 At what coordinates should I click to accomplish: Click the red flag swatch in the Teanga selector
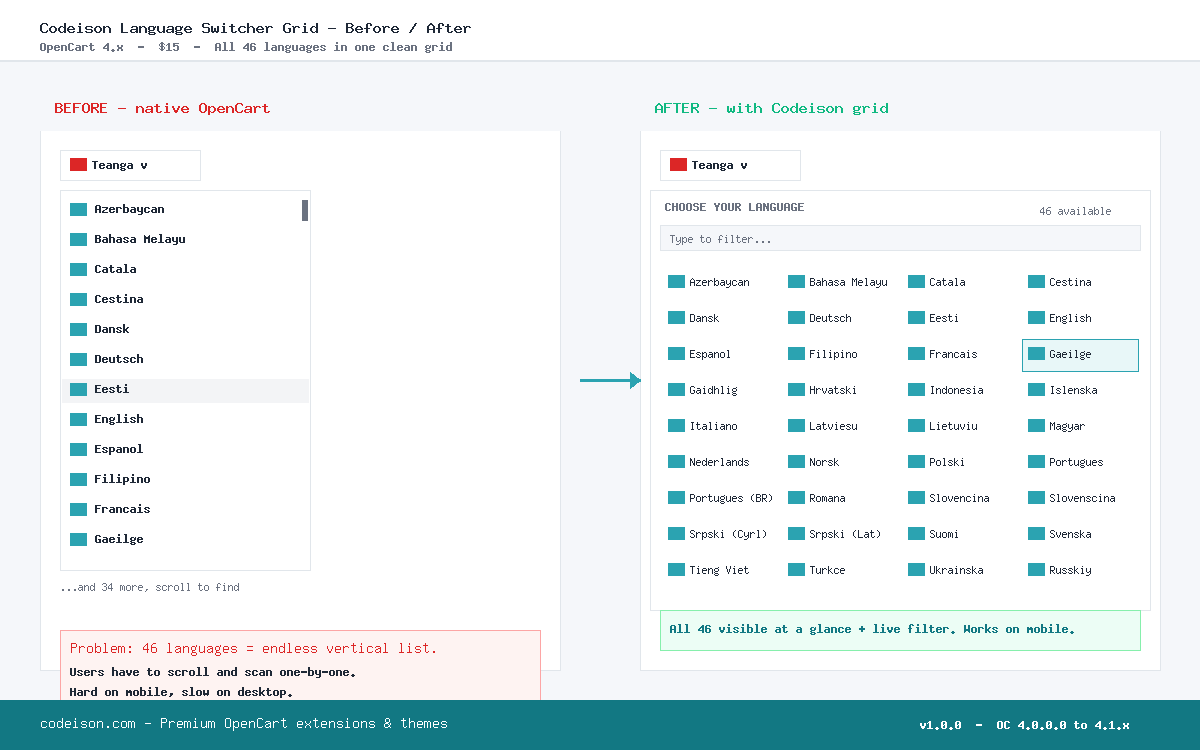(77, 165)
